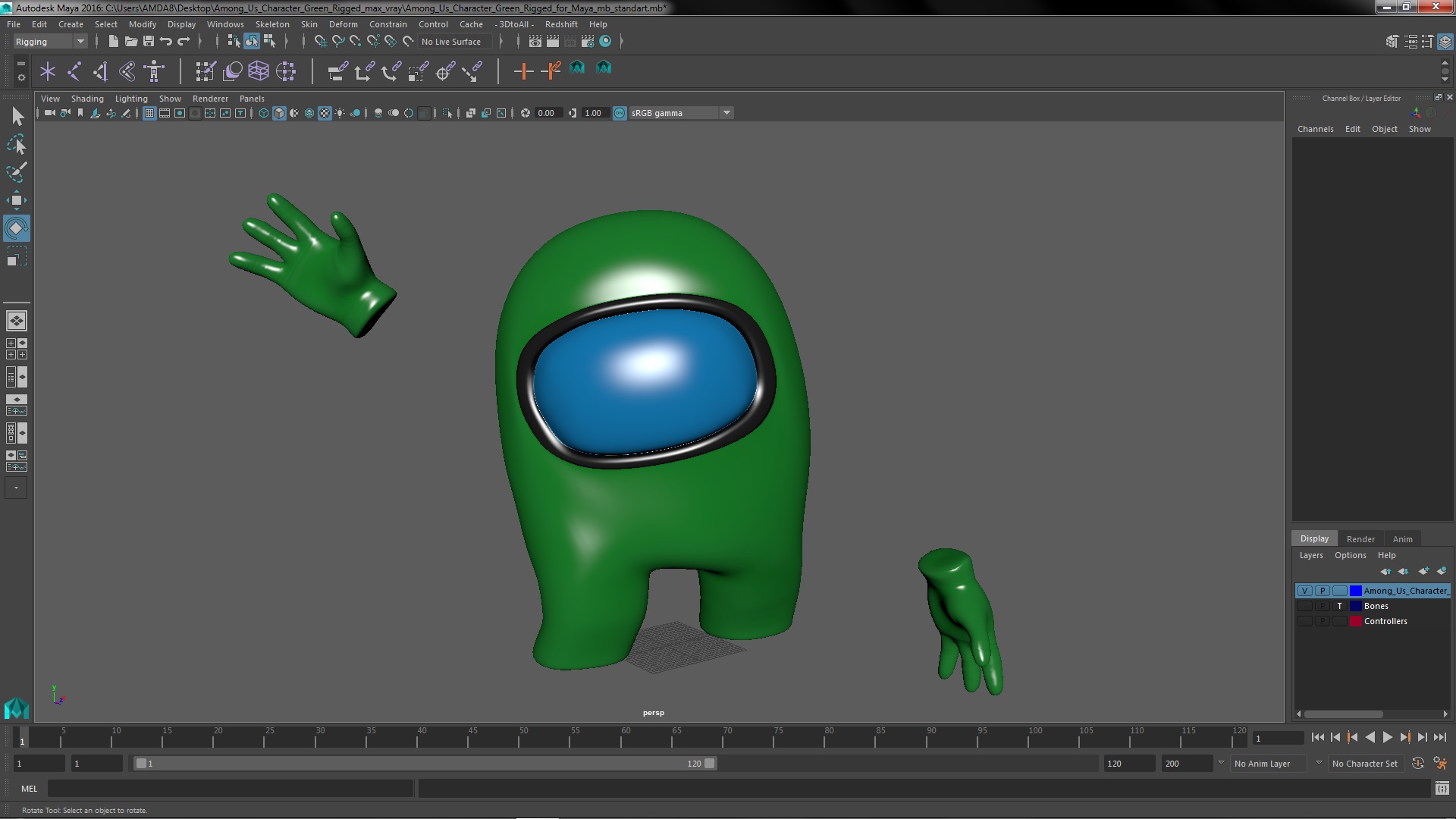Open a scene with the folder icon
The height and width of the screenshot is (819, 1456).
(x=130, y=42)
